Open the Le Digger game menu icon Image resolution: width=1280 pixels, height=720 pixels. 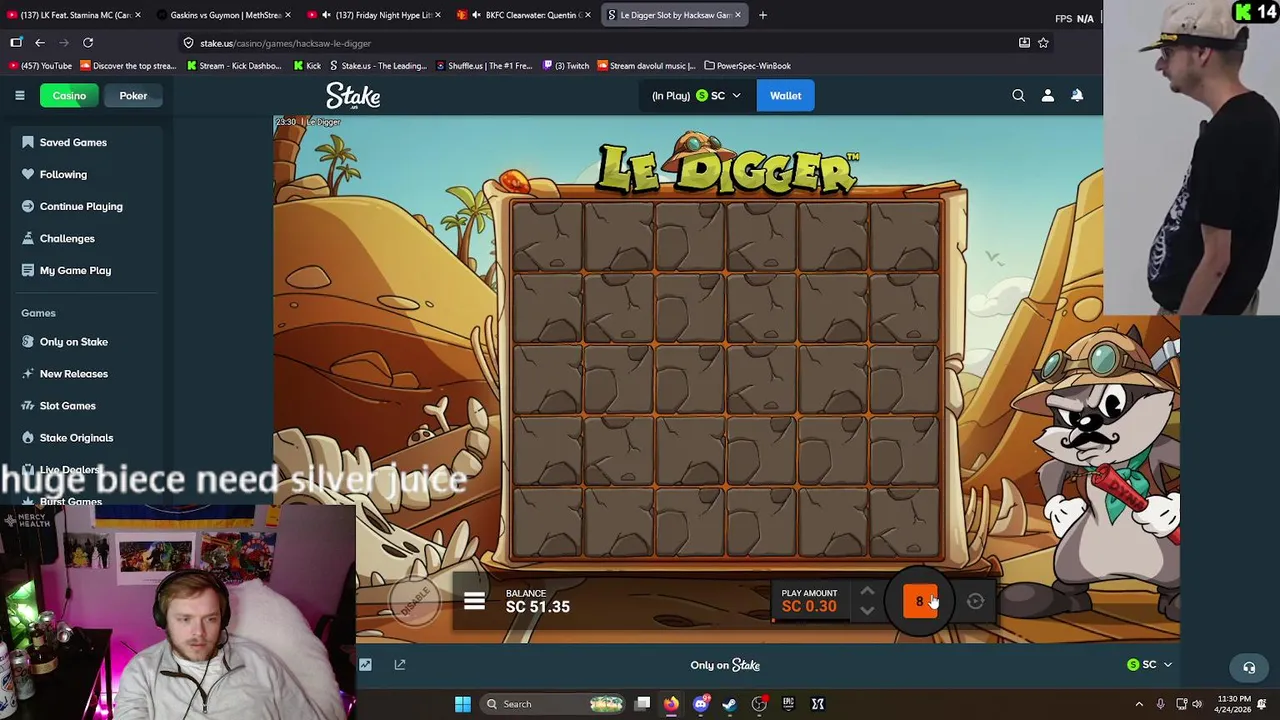click(474, 601)
